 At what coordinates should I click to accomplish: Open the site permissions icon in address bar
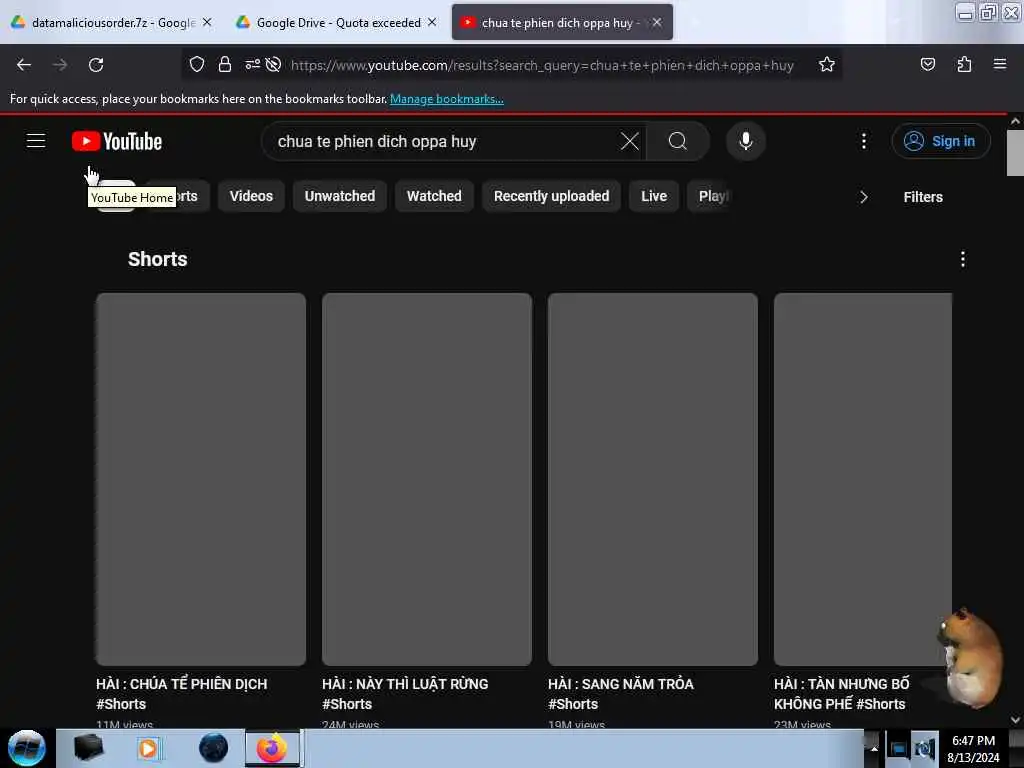pos(252,64)
